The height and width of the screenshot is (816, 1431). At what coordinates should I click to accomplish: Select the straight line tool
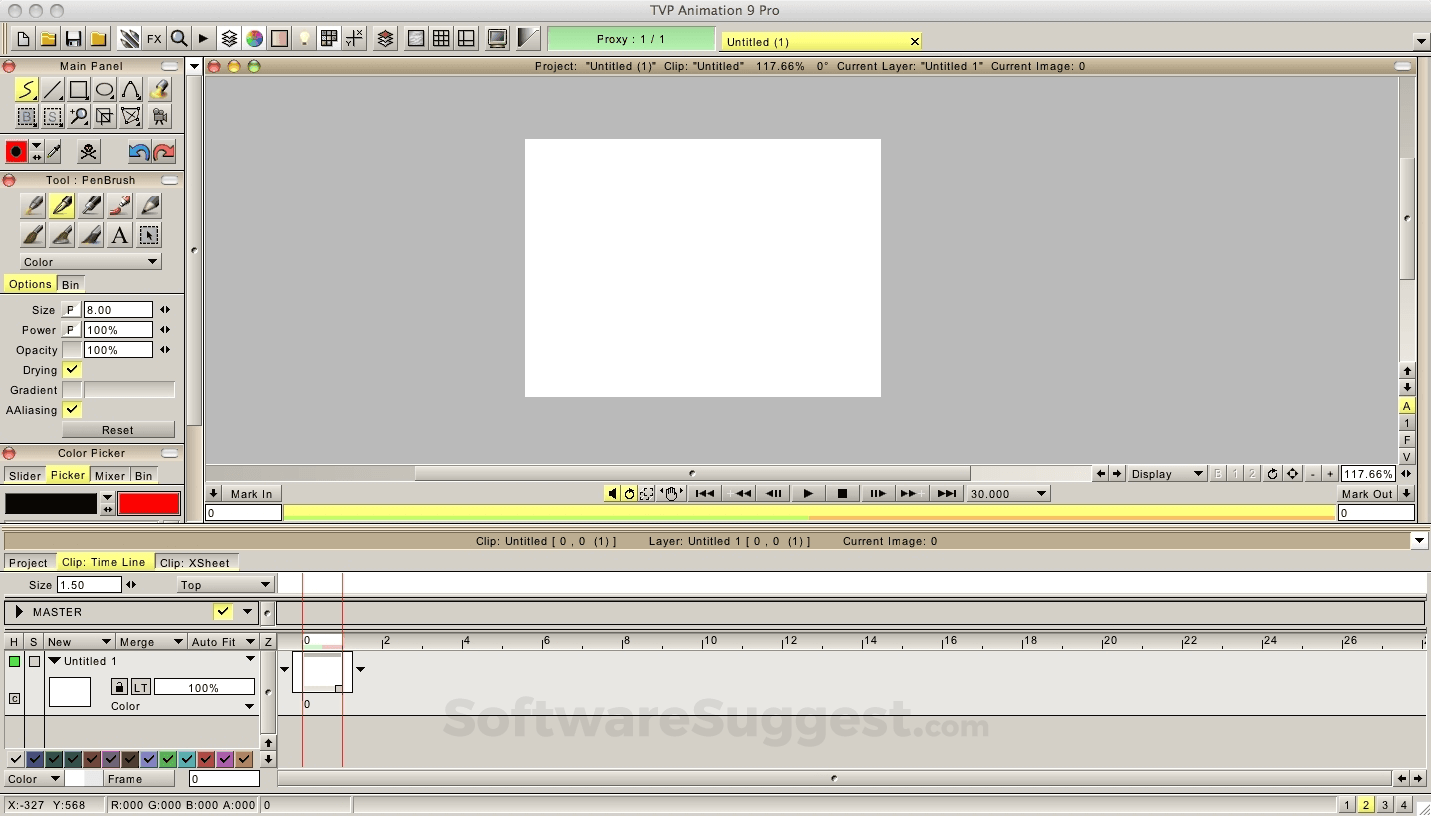(x=53, y=90)
